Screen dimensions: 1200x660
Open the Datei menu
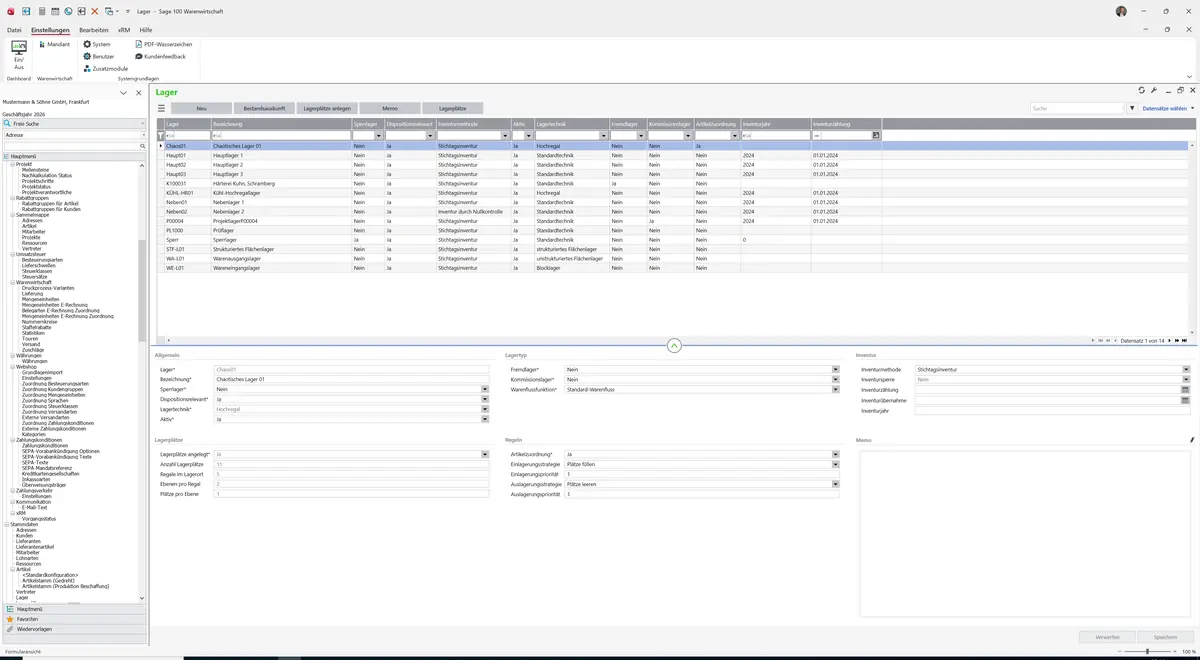(14, 30)
